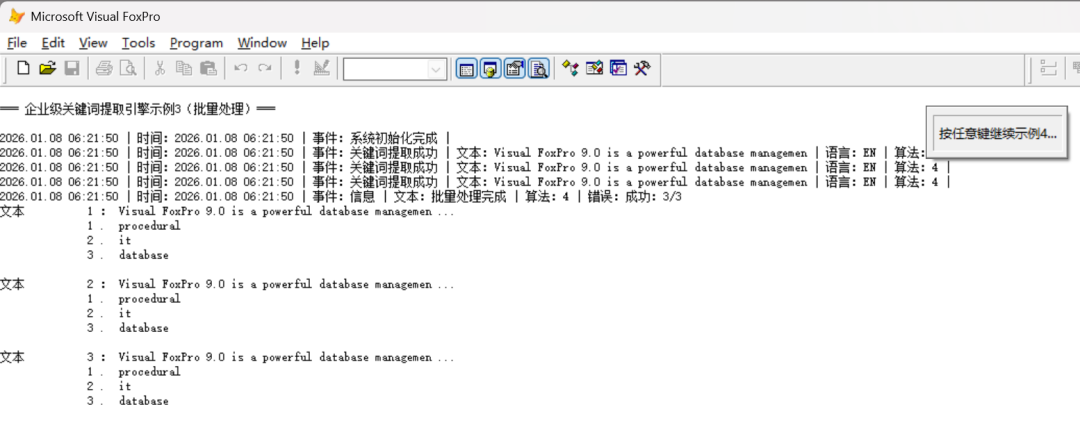1080x423 pixels.
Task: Click the Microsoft Visual FoxPro title text
Action: coord(96,17)
